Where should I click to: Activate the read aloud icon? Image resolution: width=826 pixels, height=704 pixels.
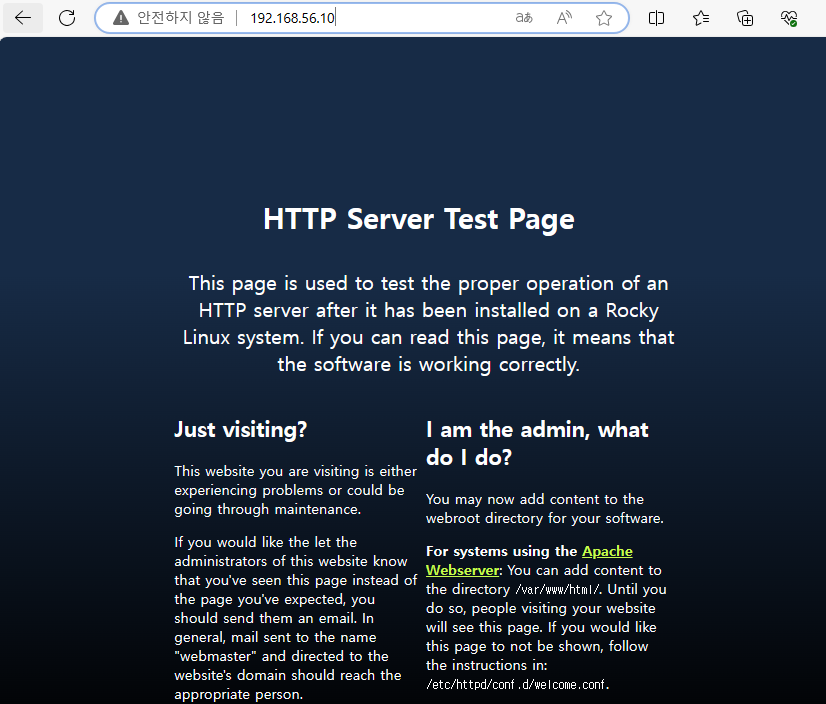point(564,18)
